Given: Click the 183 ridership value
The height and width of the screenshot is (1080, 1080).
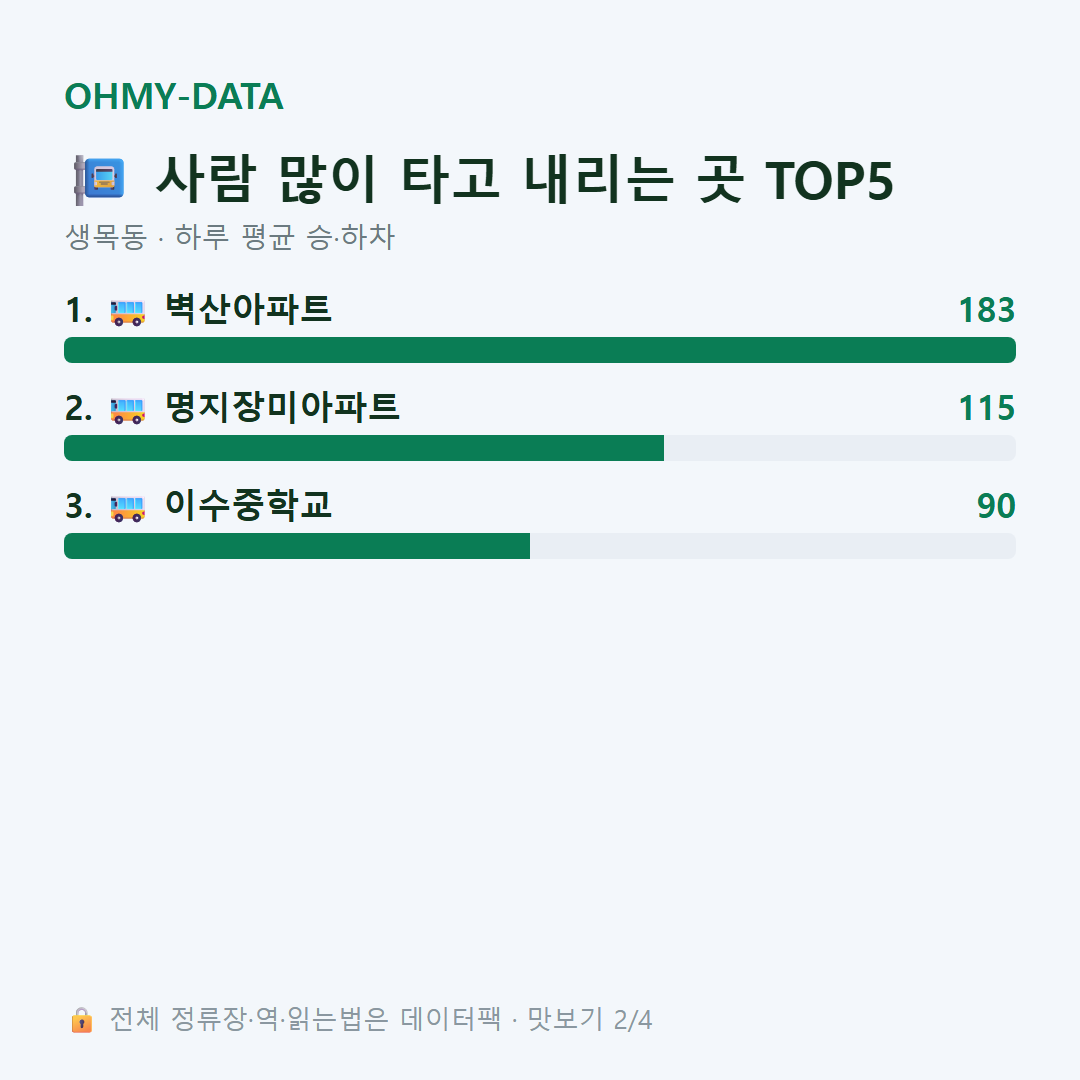Looking at the screenshot, I should click(x=986, y=310).
